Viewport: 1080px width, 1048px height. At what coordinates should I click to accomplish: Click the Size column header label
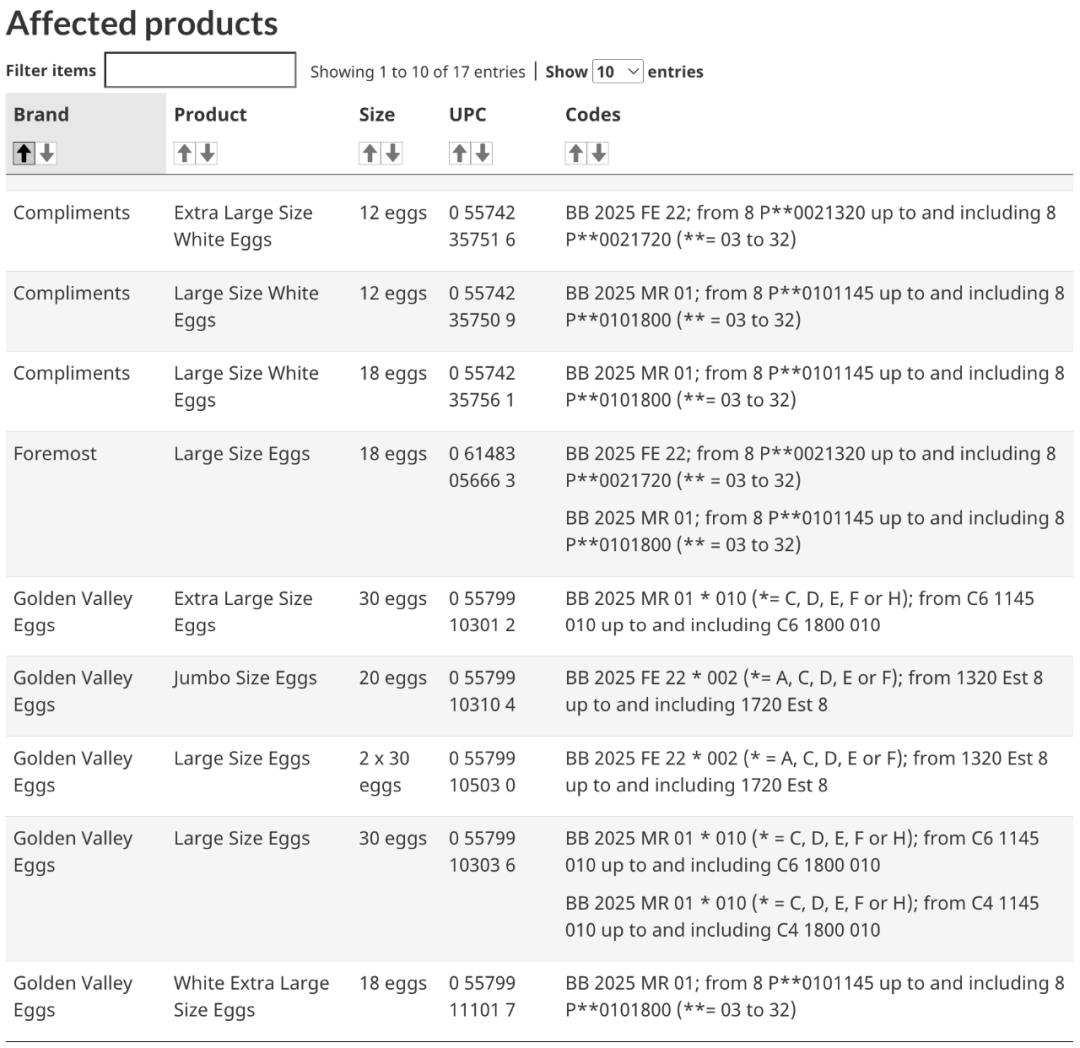[x=377, y=115]
